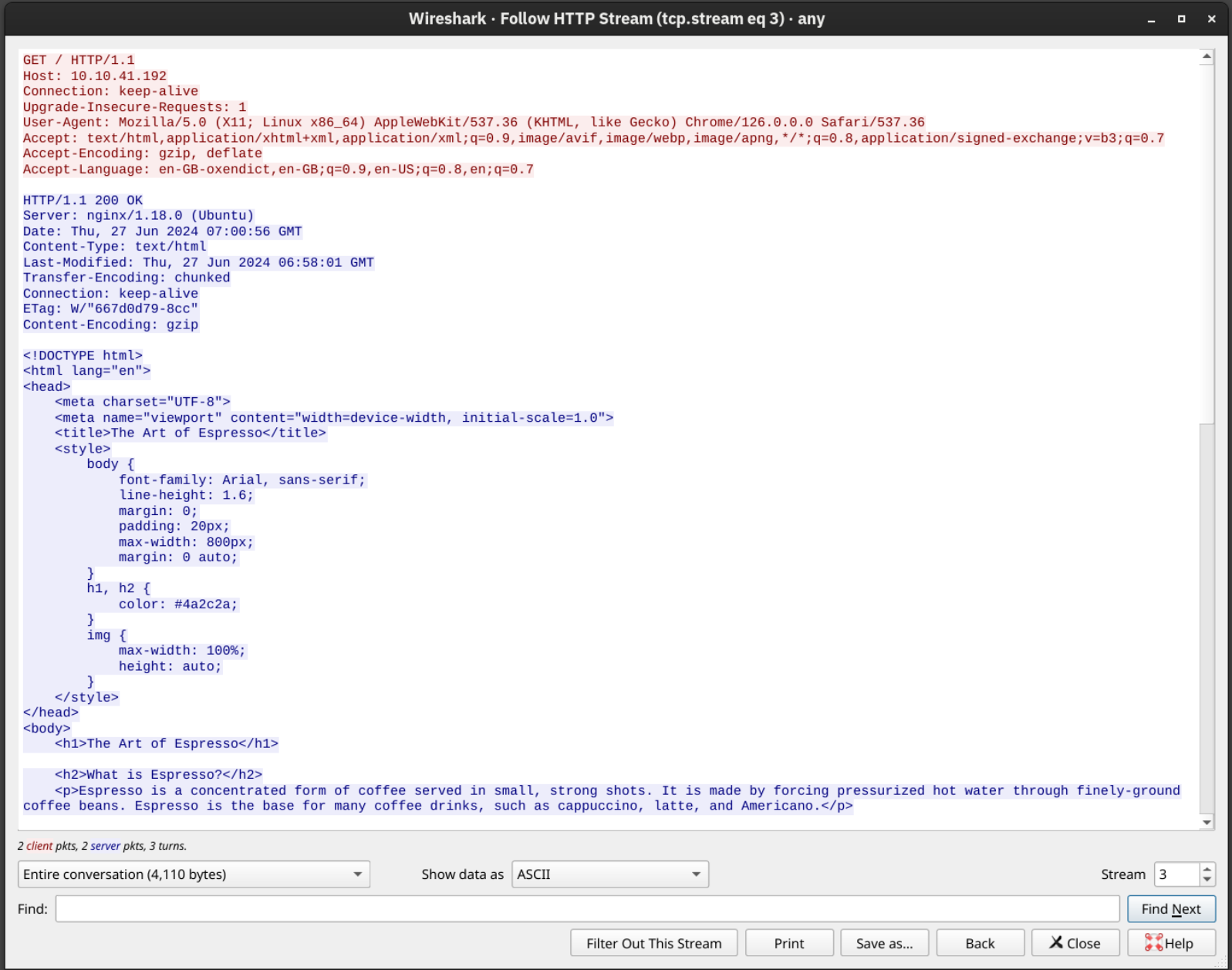1232x970 pixels.
Task: Click the X icon on Close button
Action: click(x=1056, y=942)
